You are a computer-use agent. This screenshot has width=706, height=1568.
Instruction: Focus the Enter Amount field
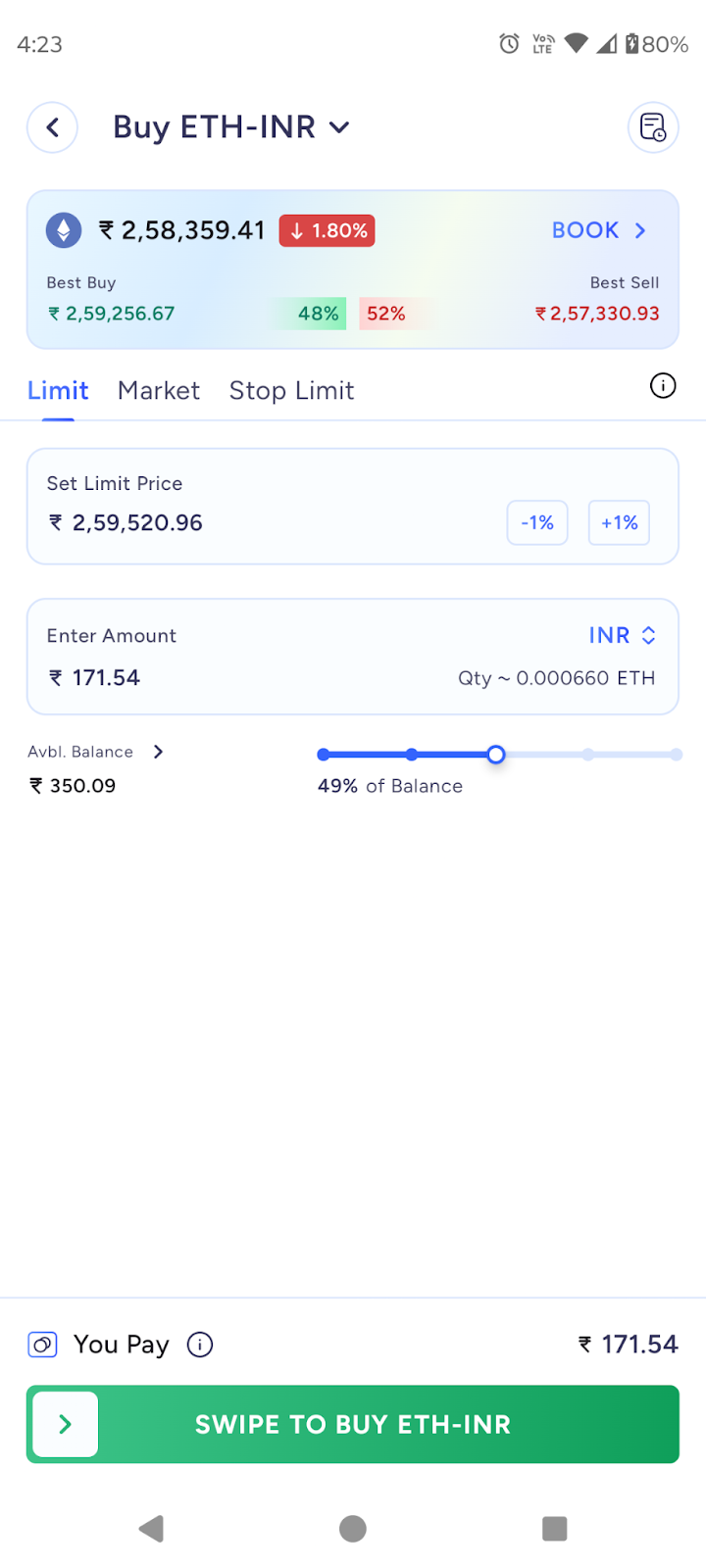[353, 657]
